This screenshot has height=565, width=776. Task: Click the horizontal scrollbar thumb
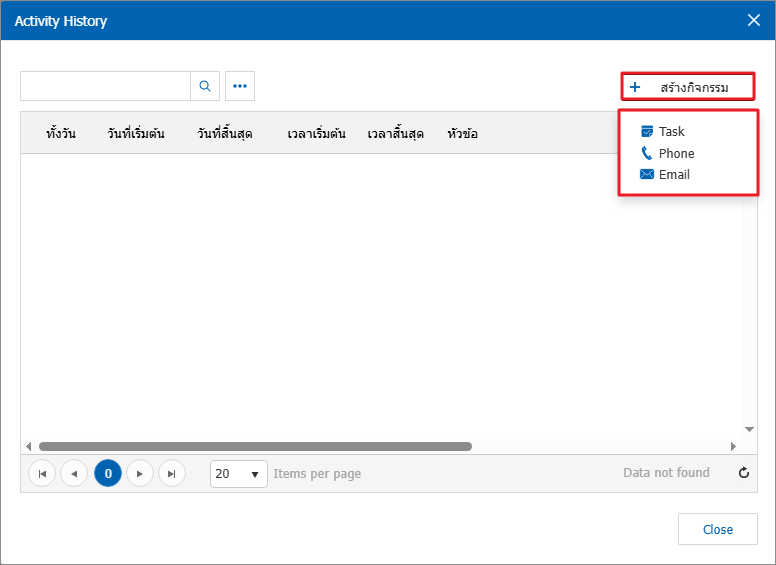tap(255, 446)
